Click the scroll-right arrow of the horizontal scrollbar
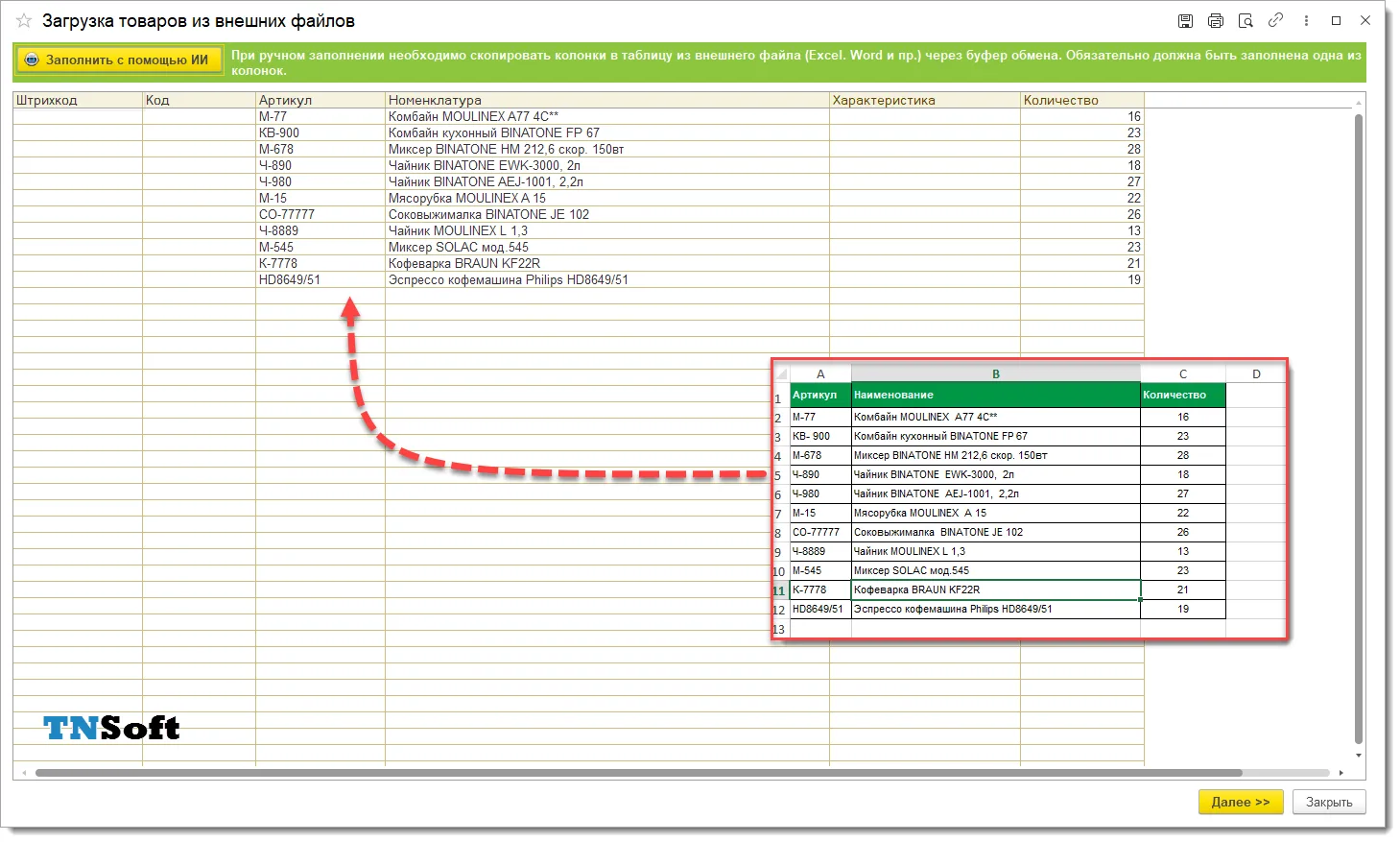This screenshot has width=1400, height=842. (x=1342, y=773)
